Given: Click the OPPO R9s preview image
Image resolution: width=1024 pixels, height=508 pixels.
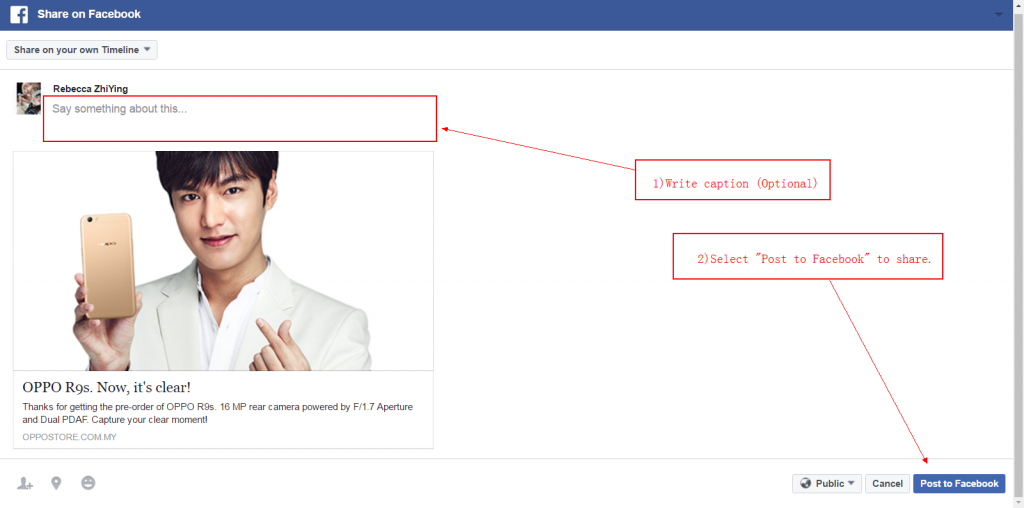Looking at the screenshot, I should click(223, 261).
